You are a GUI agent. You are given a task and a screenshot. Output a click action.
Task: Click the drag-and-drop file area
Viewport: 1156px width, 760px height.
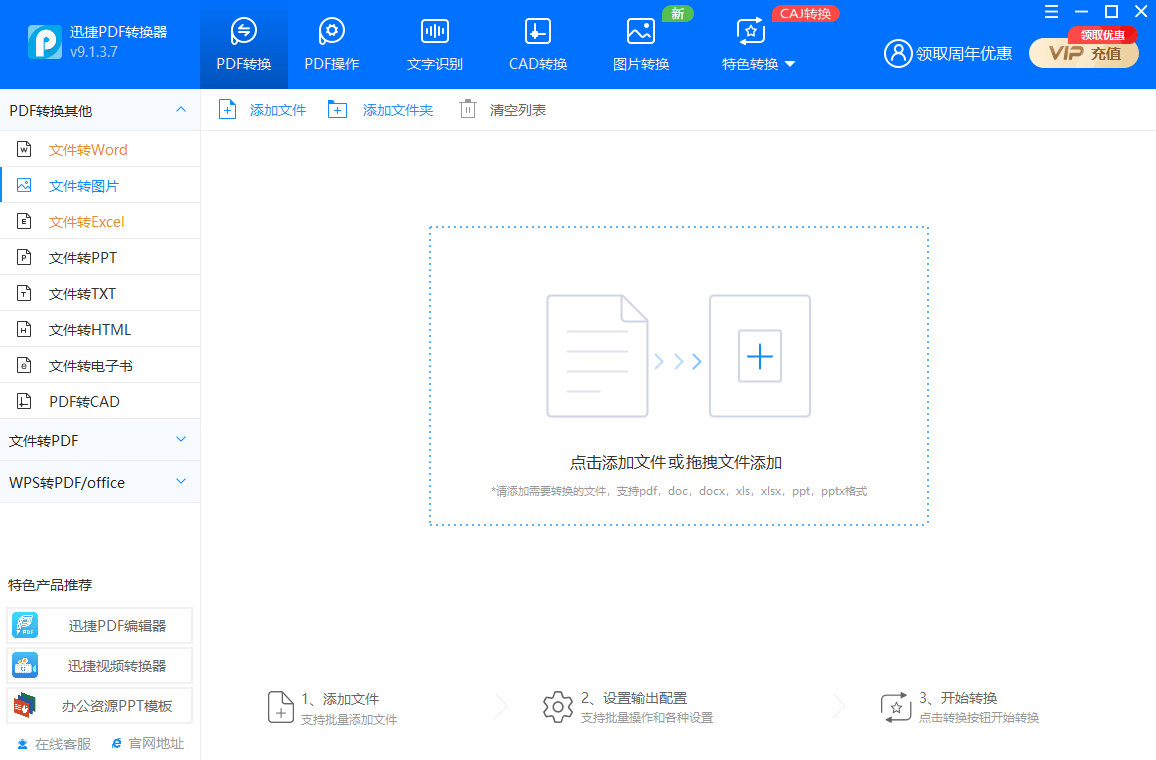click(x=680, y=377)
